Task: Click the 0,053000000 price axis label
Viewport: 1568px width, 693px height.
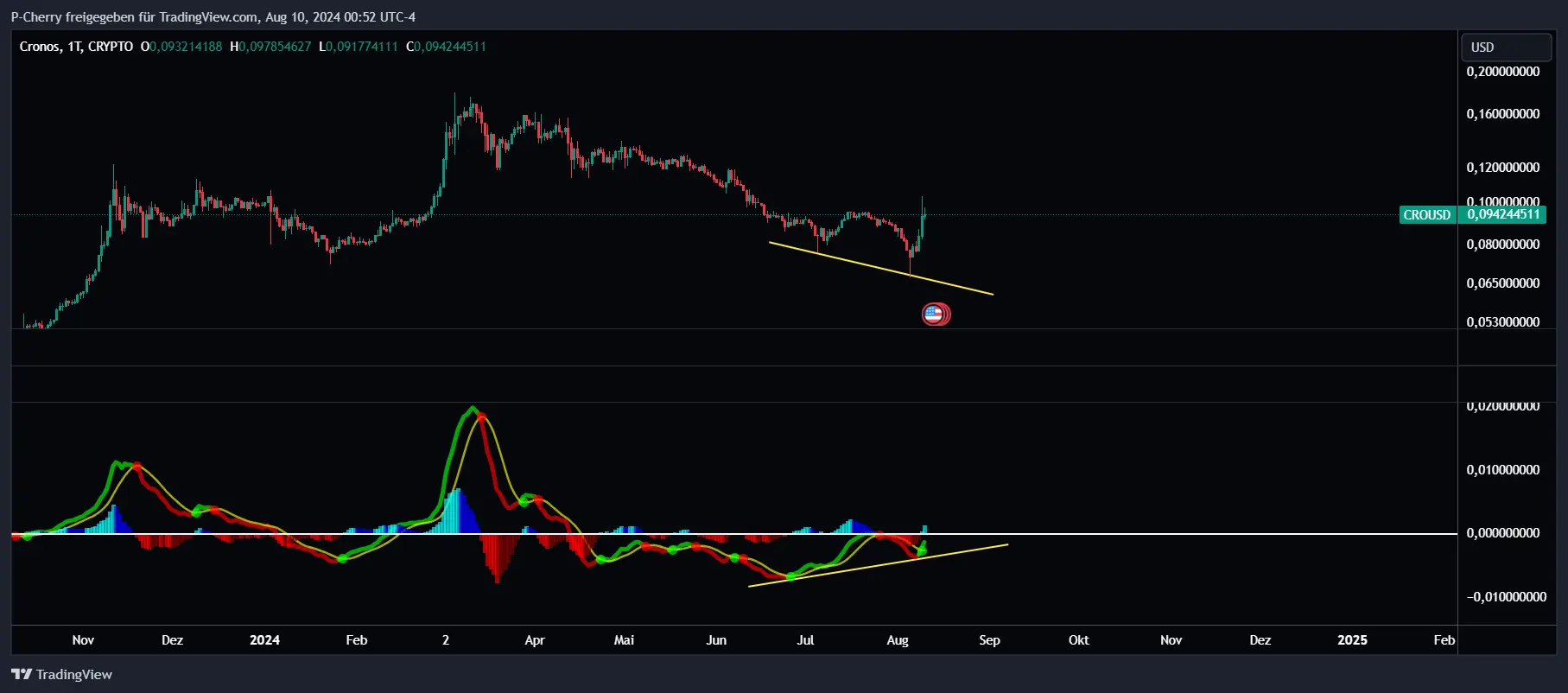Action: click(1503, 322)
